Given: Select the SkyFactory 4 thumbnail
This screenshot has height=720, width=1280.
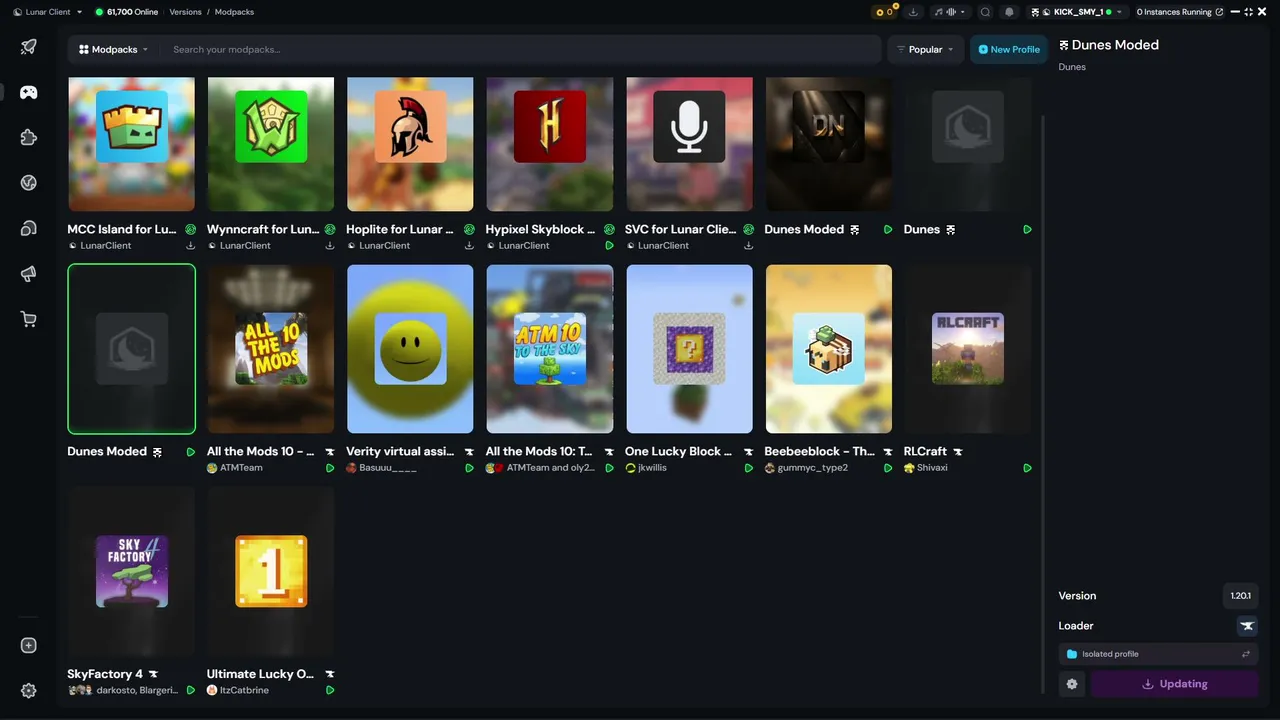Looking at the screenshot, I should (131, 571).
